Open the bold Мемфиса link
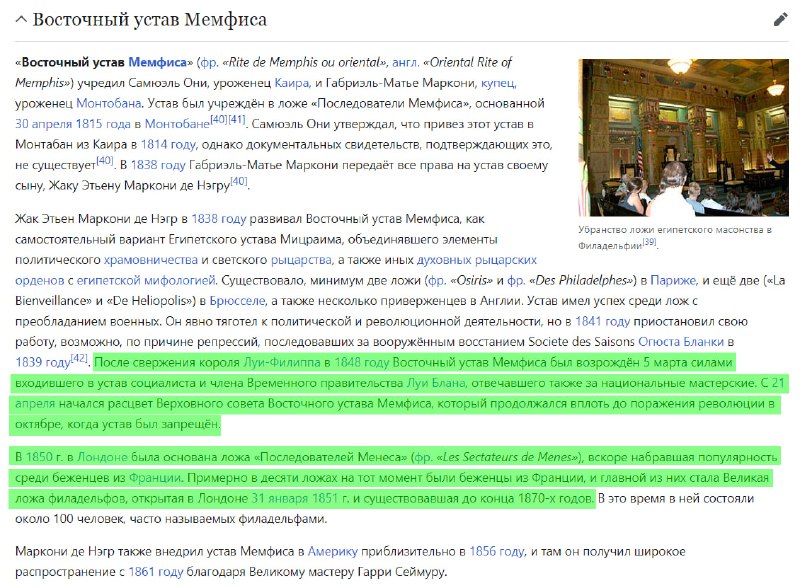 [157, 62]
